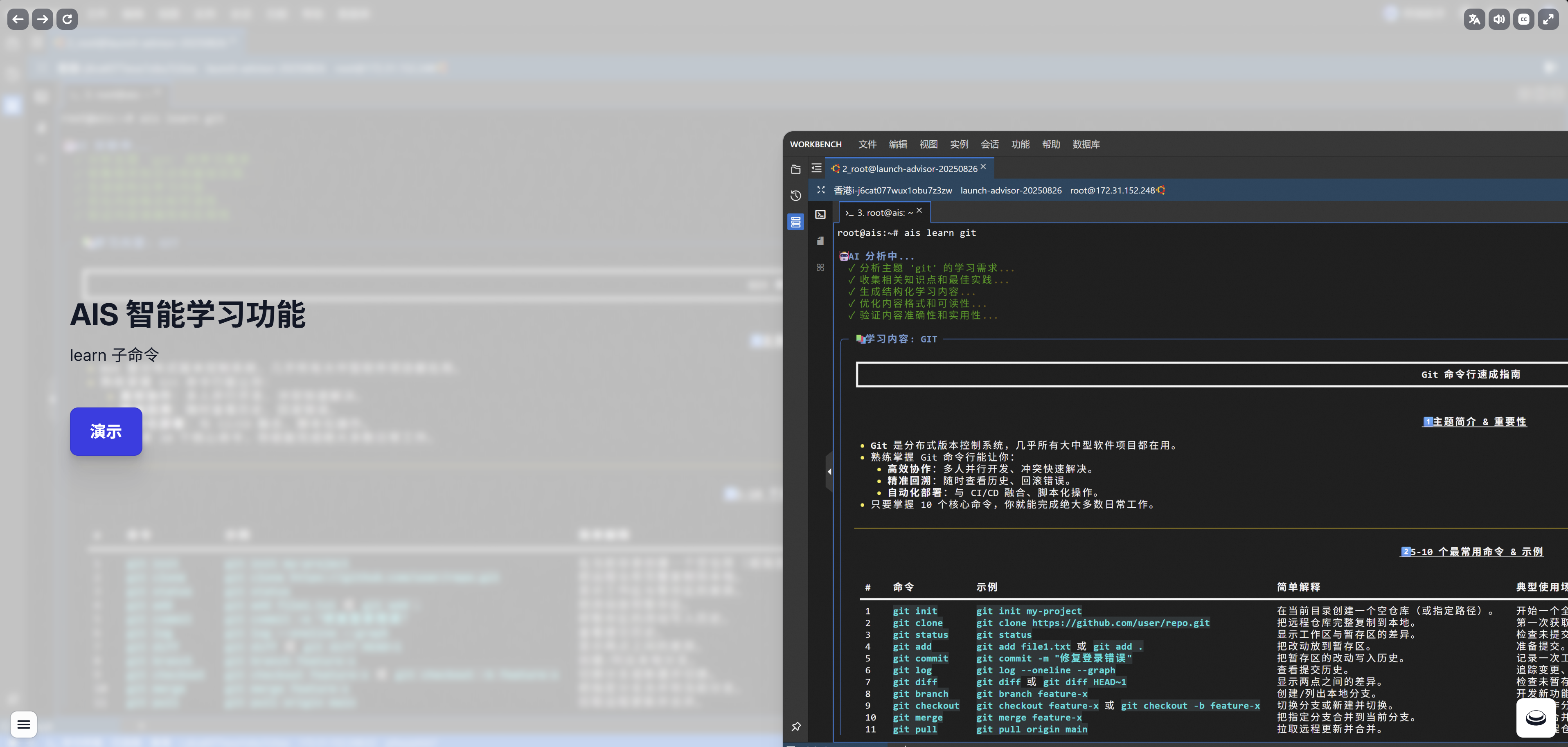Click 'git log --oneline --graph' example
This screenshot has width=1568, height=747.
(x=1046, y=670)
